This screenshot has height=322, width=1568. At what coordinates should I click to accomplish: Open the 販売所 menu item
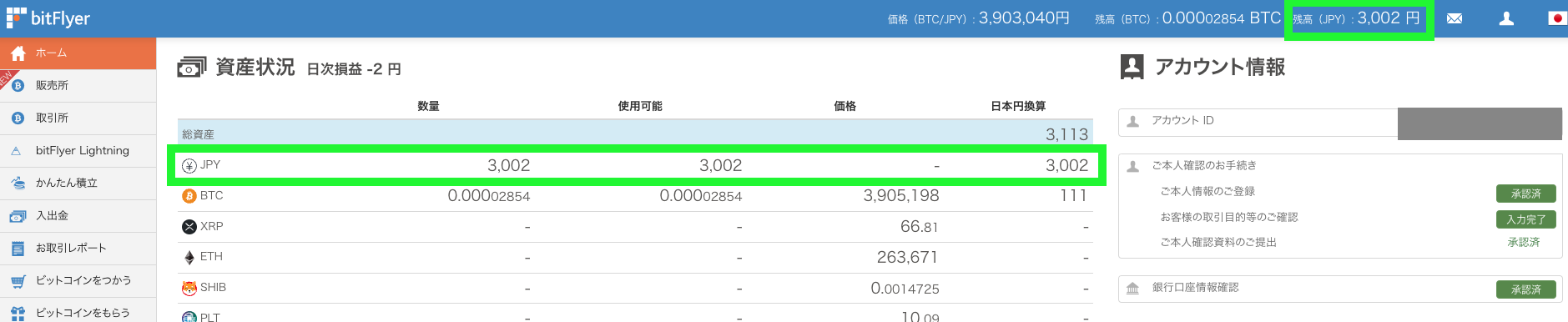coord(78,85)
